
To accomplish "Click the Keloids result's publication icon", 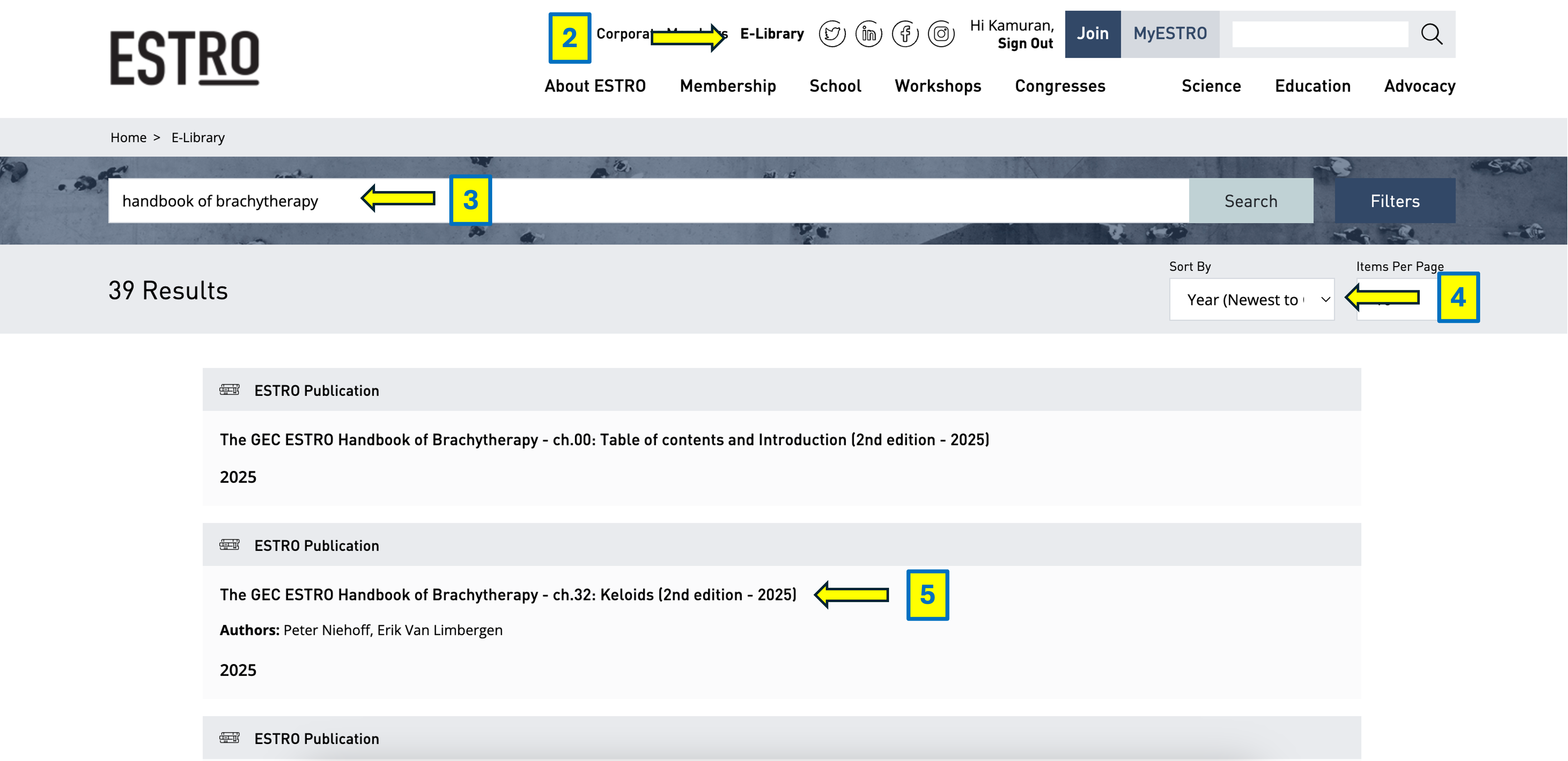I will (x=229, y=545).
